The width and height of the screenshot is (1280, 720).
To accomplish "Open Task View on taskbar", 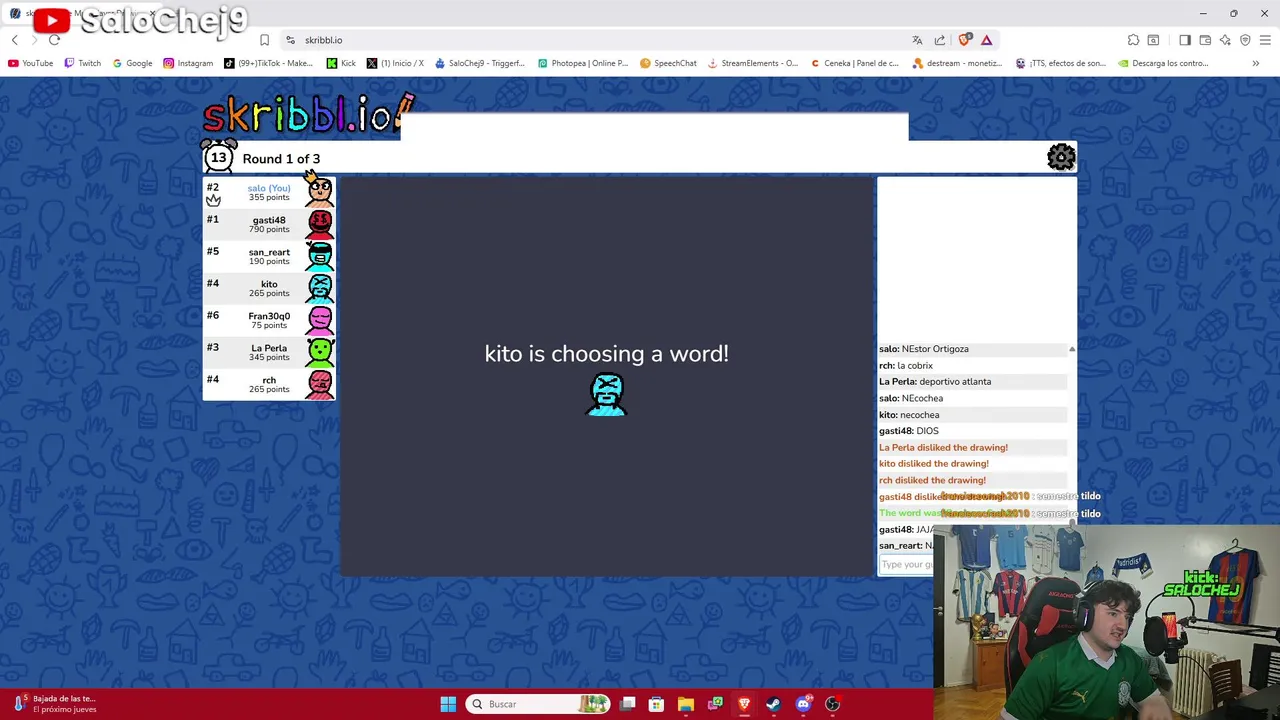I will 627,704.
